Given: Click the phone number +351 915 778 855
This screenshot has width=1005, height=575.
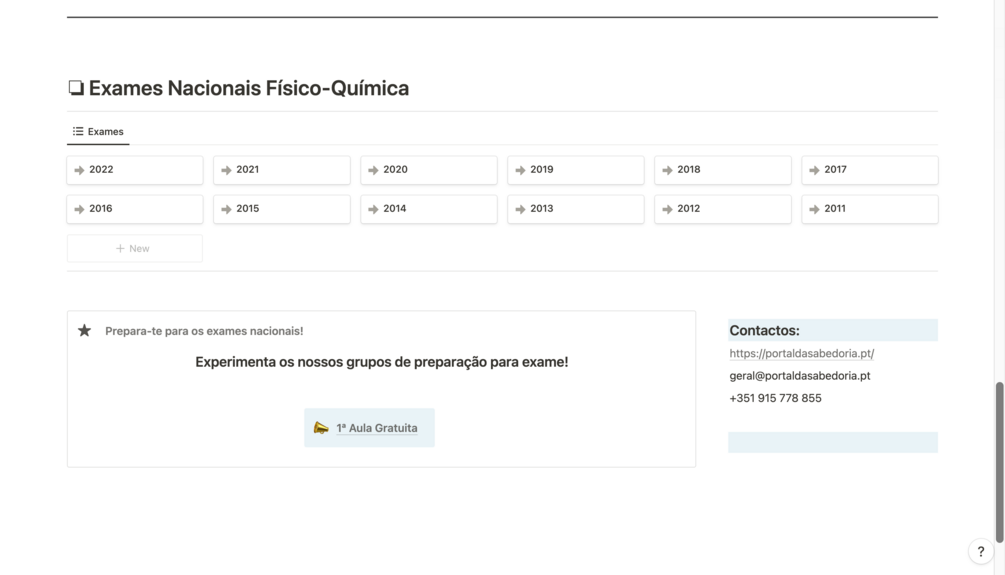Looking at the screenshot, I should click(775, 398).
